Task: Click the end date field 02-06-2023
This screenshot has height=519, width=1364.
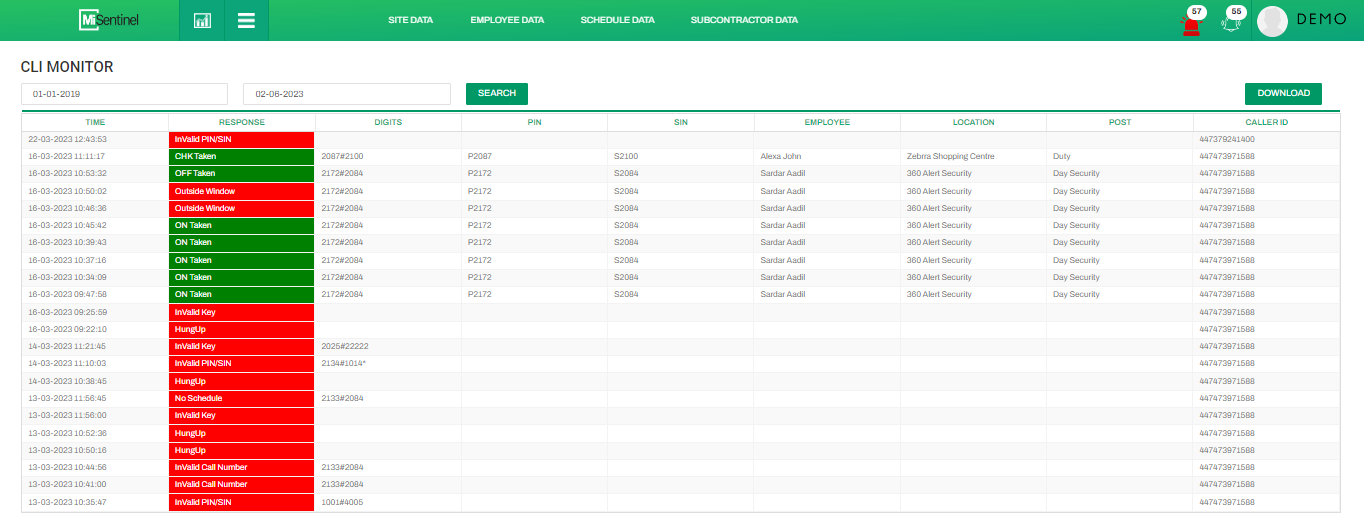Action: coord(346,94)
